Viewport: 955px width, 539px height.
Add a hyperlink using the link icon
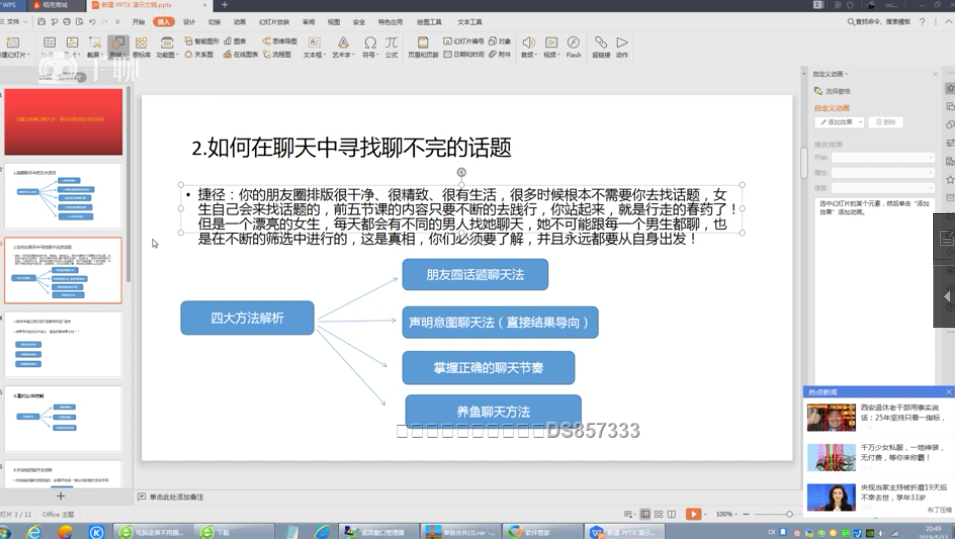click(601, 46)
